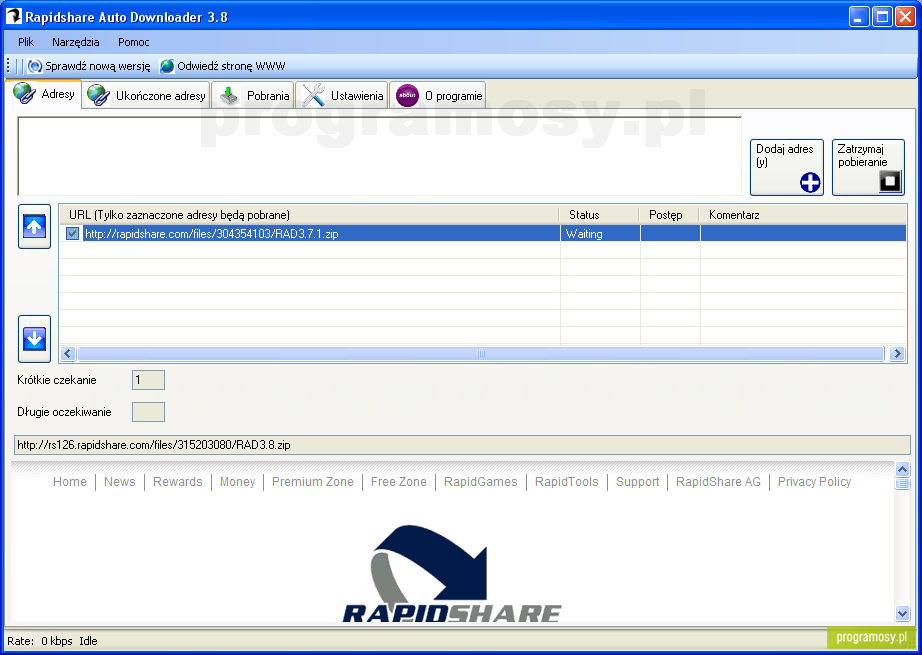The image size is (922, 655).
Task: Click the browser pane scroll up arrow
Action: [903, 469]
